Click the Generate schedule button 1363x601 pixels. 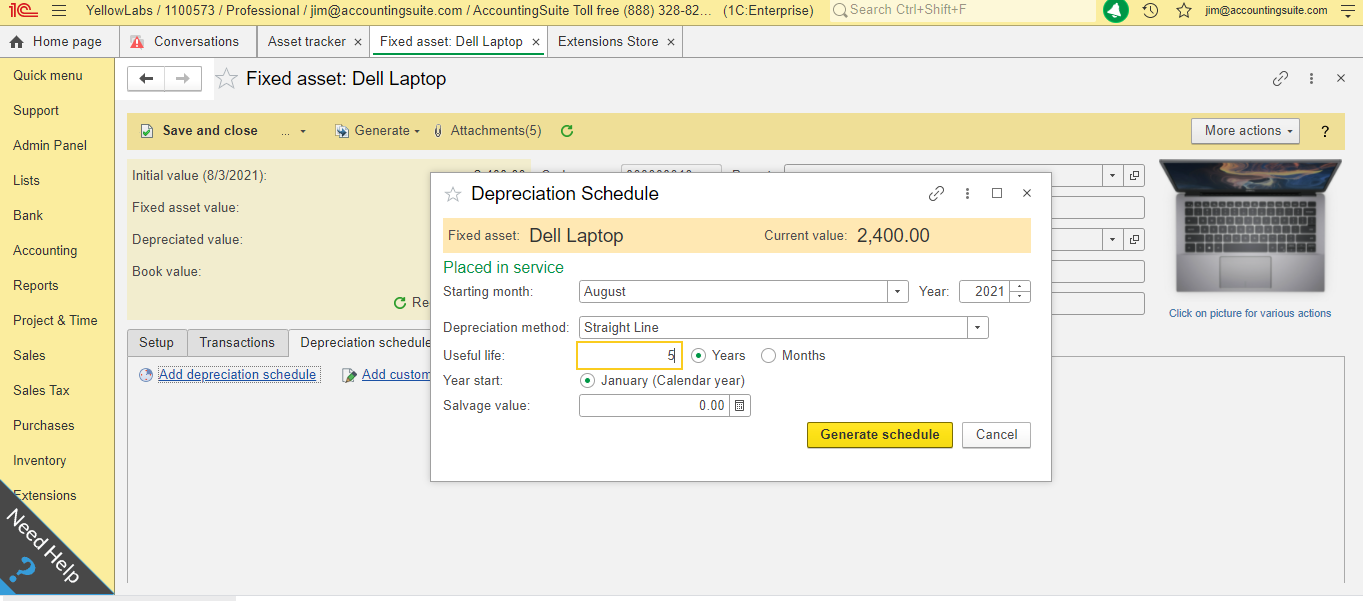(880, 435)
